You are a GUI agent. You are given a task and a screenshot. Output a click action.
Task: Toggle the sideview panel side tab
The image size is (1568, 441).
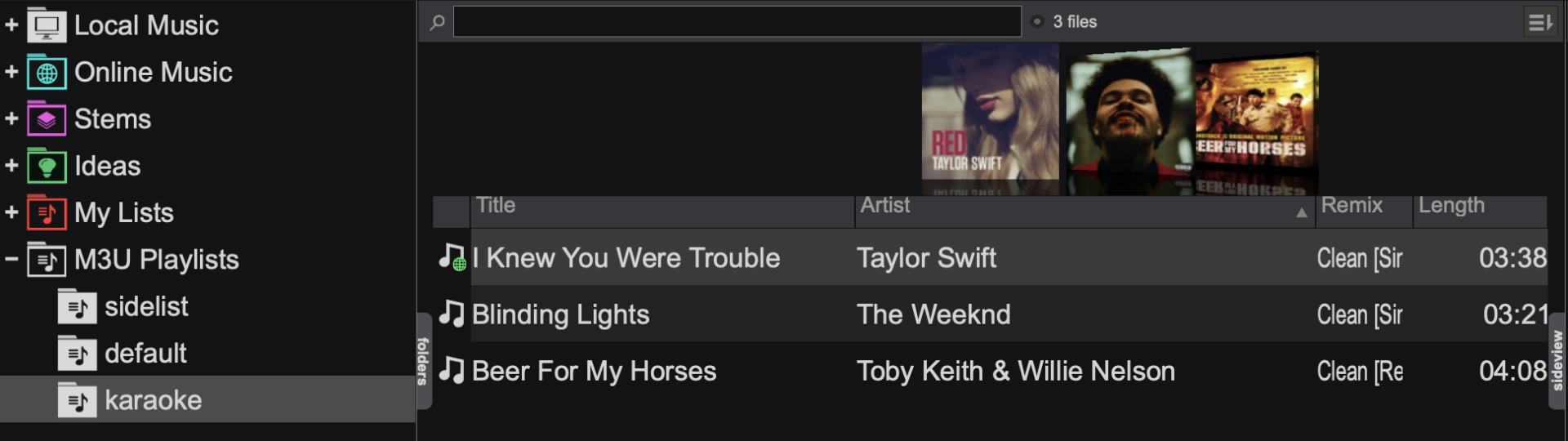click(1557, 360)
